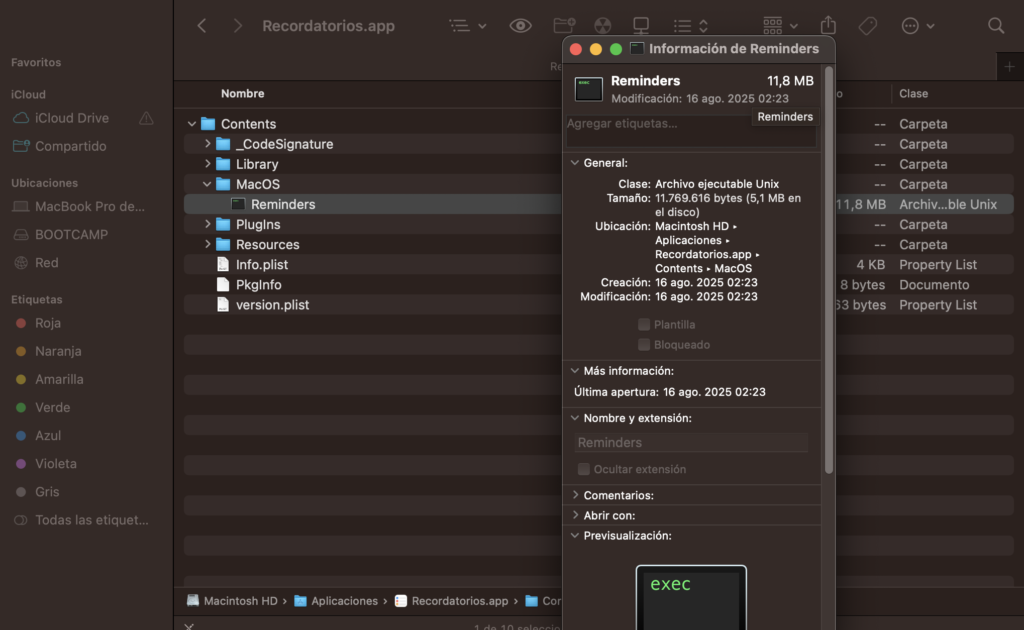The width and height of the screenshot is (1024, 630).
Task: Click the burn disc toolbar icon
Action: (x=602, y=26)
